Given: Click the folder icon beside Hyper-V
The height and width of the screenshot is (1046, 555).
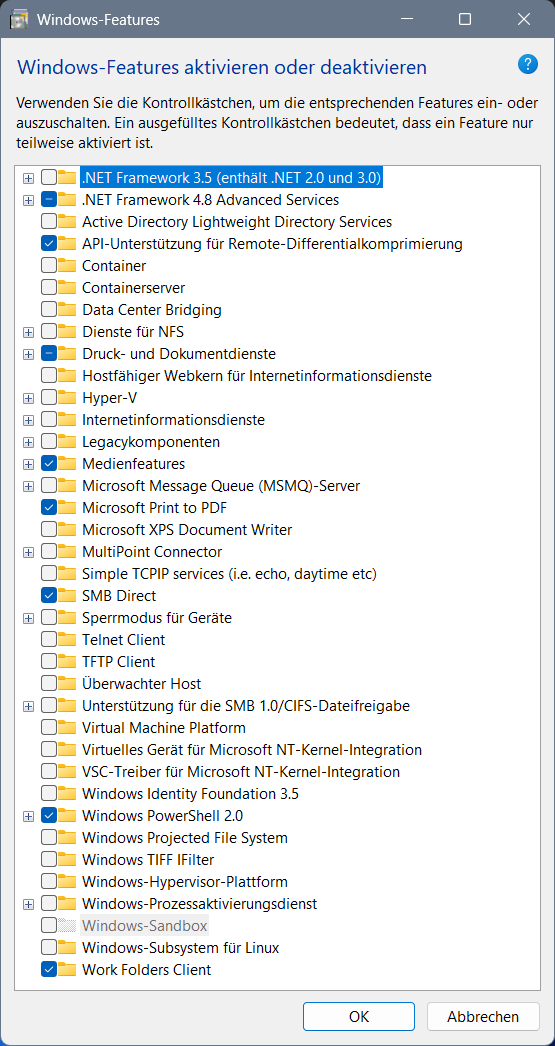Looking at the screenshot, I should 67,398.
